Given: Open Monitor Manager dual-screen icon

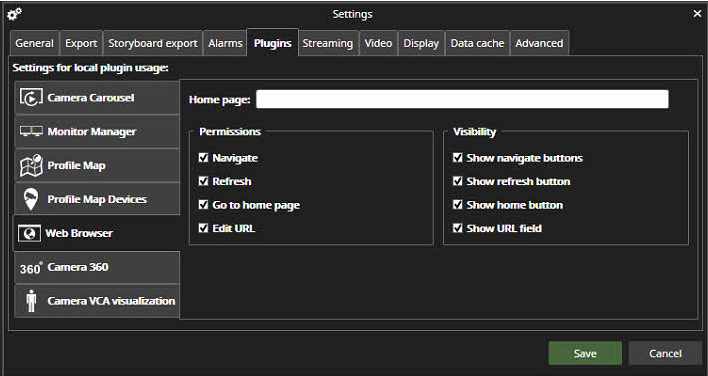Looking at the screenshot, I should coord(31,131).
